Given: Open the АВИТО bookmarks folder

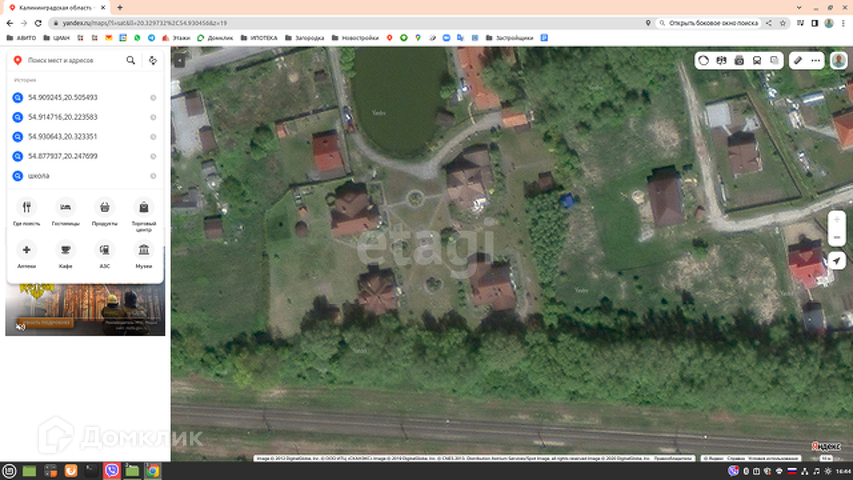Looking at the screenshot, I should (21, 38).
